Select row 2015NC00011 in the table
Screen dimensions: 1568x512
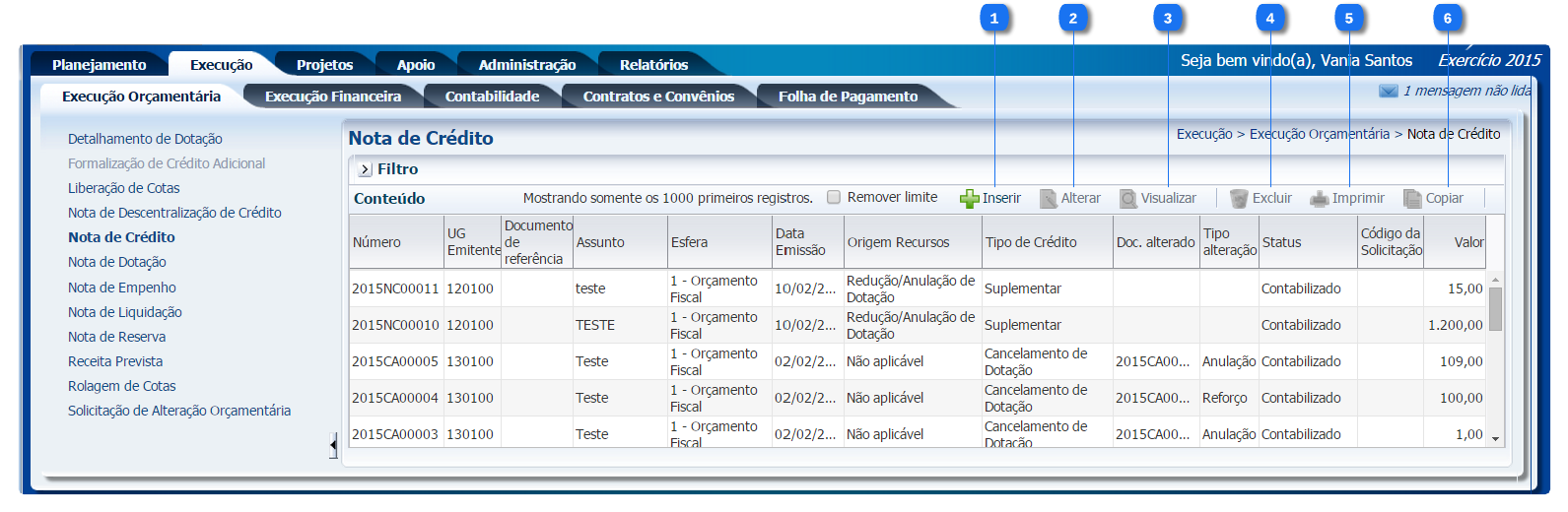395,288
